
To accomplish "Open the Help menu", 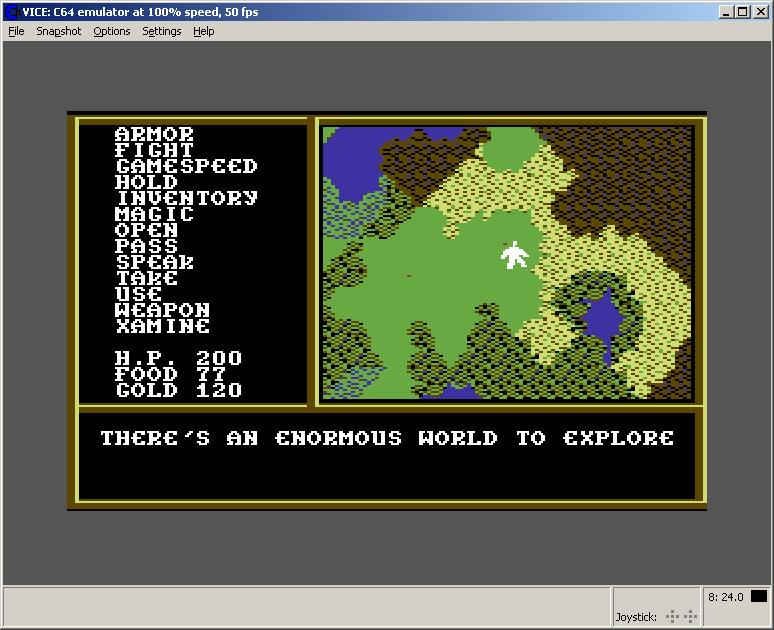I will pos(203,31).
